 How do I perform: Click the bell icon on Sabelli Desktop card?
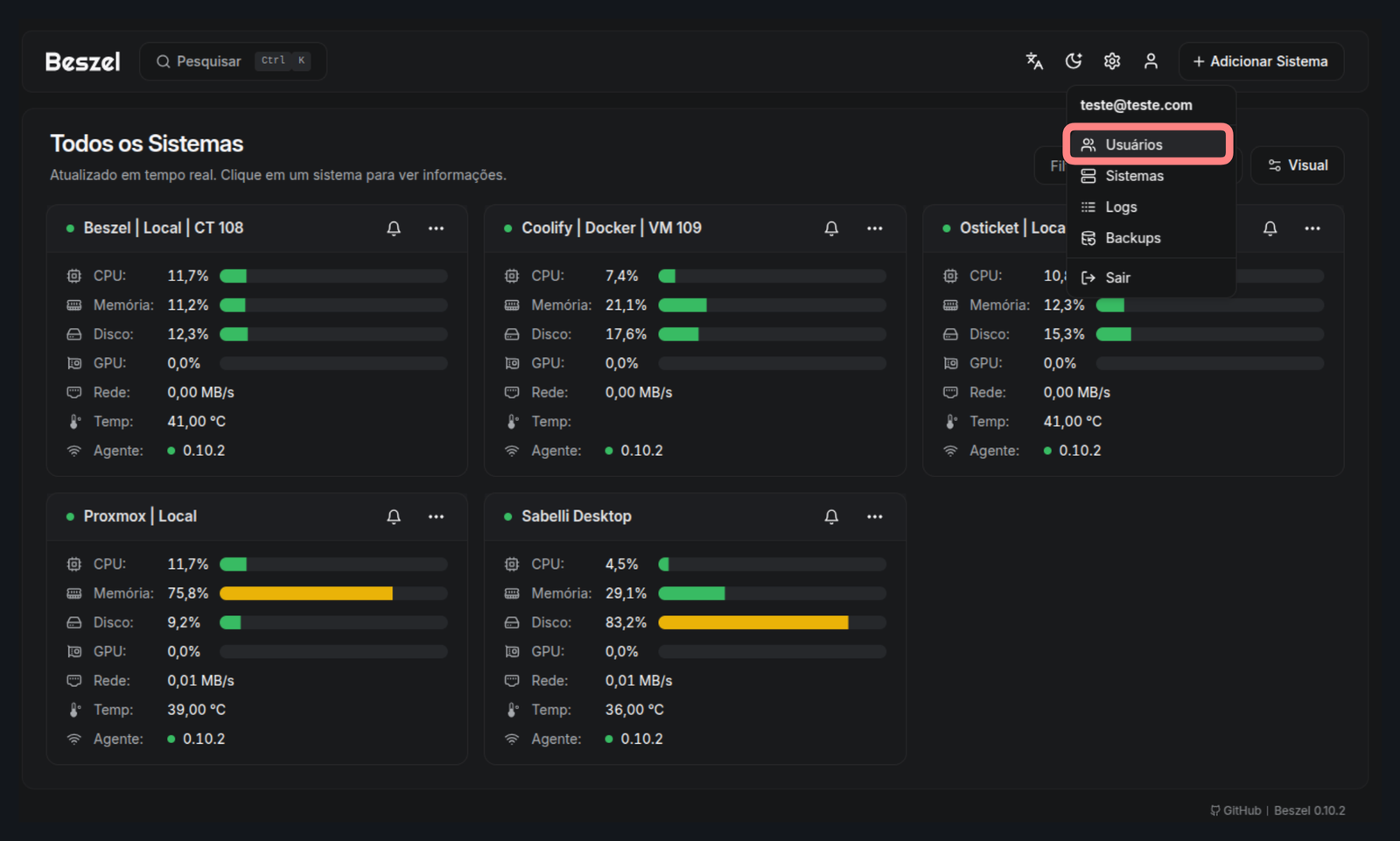(x=831, y=517)
